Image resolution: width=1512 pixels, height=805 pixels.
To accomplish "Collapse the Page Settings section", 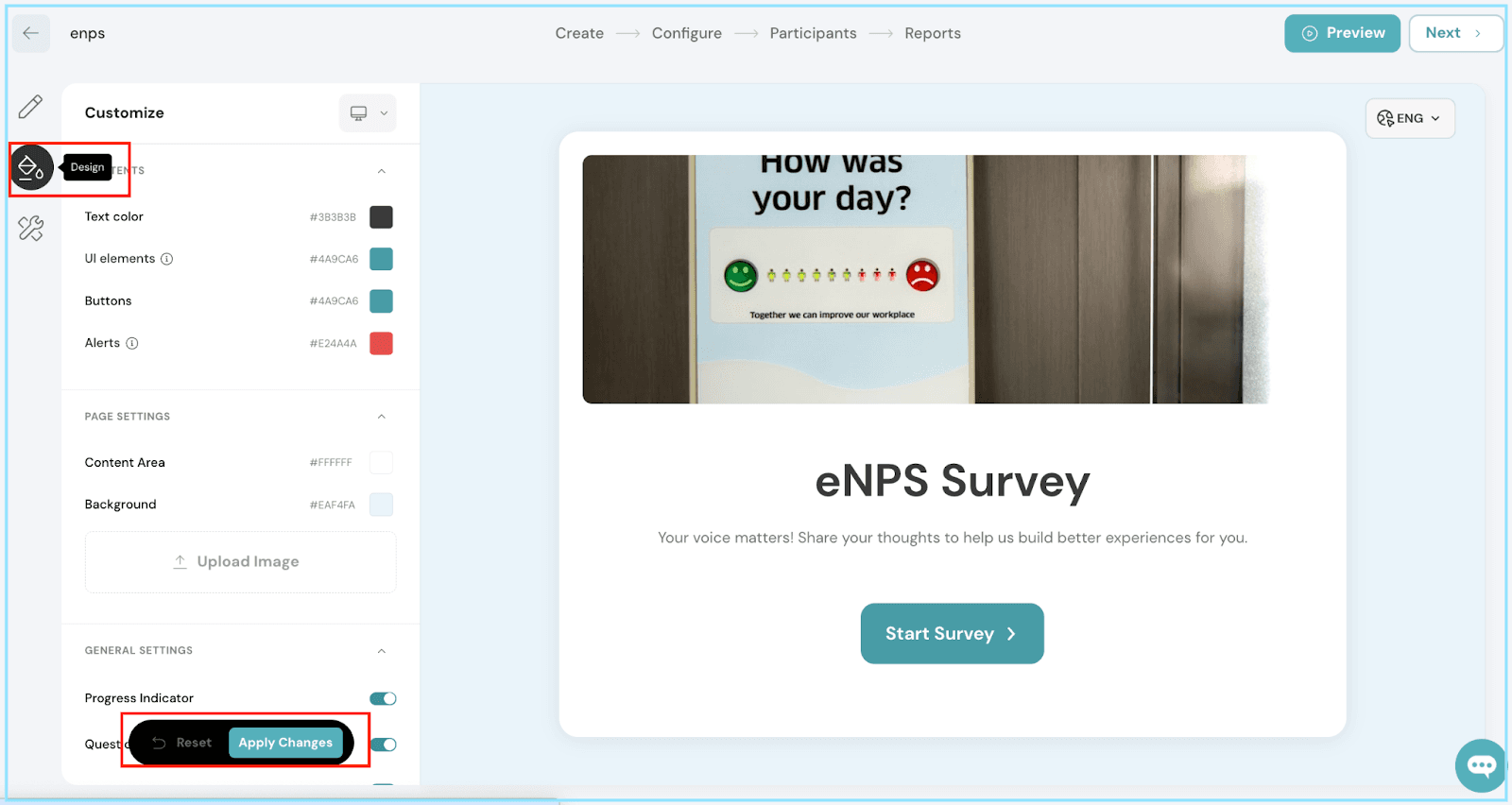I will click(382, 417).
